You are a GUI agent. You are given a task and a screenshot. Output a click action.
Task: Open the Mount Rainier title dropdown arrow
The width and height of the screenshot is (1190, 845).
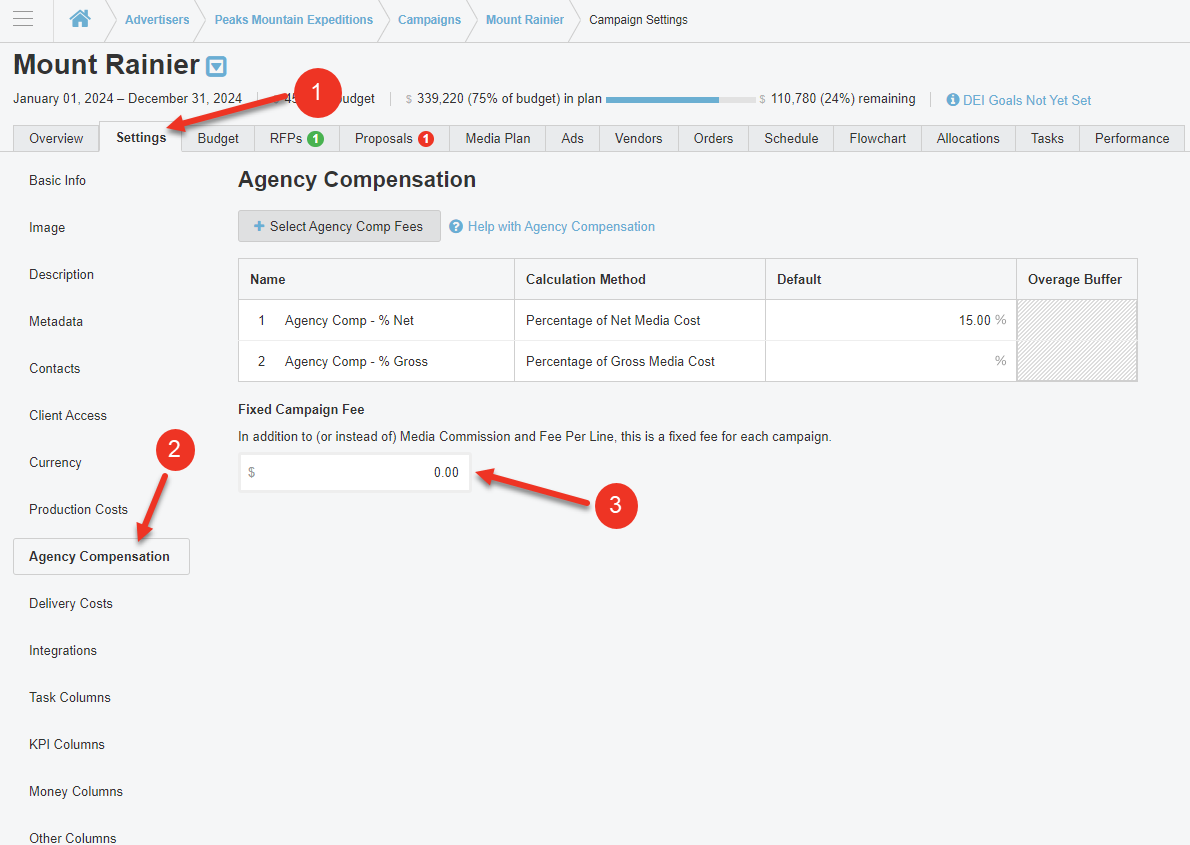(x=216, y=67)
